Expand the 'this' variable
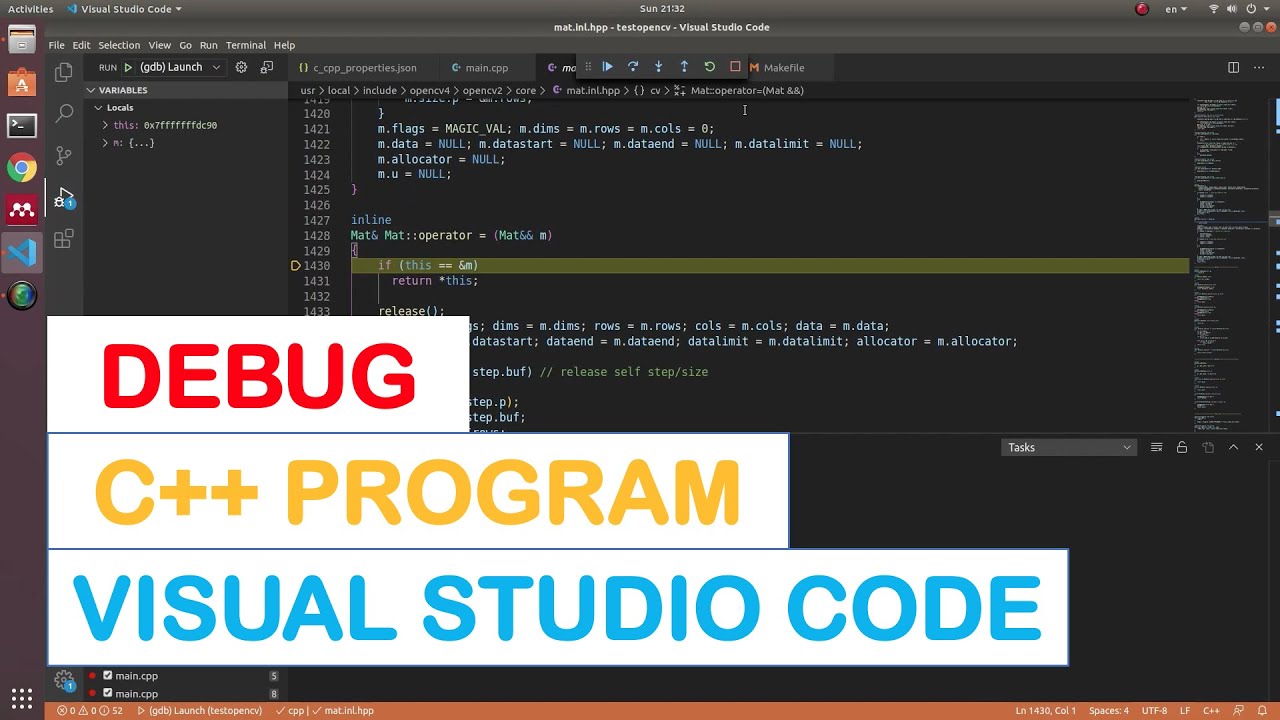Image resolution: width=1280 pixels, height=720 pixels. [x=105, y=126]
